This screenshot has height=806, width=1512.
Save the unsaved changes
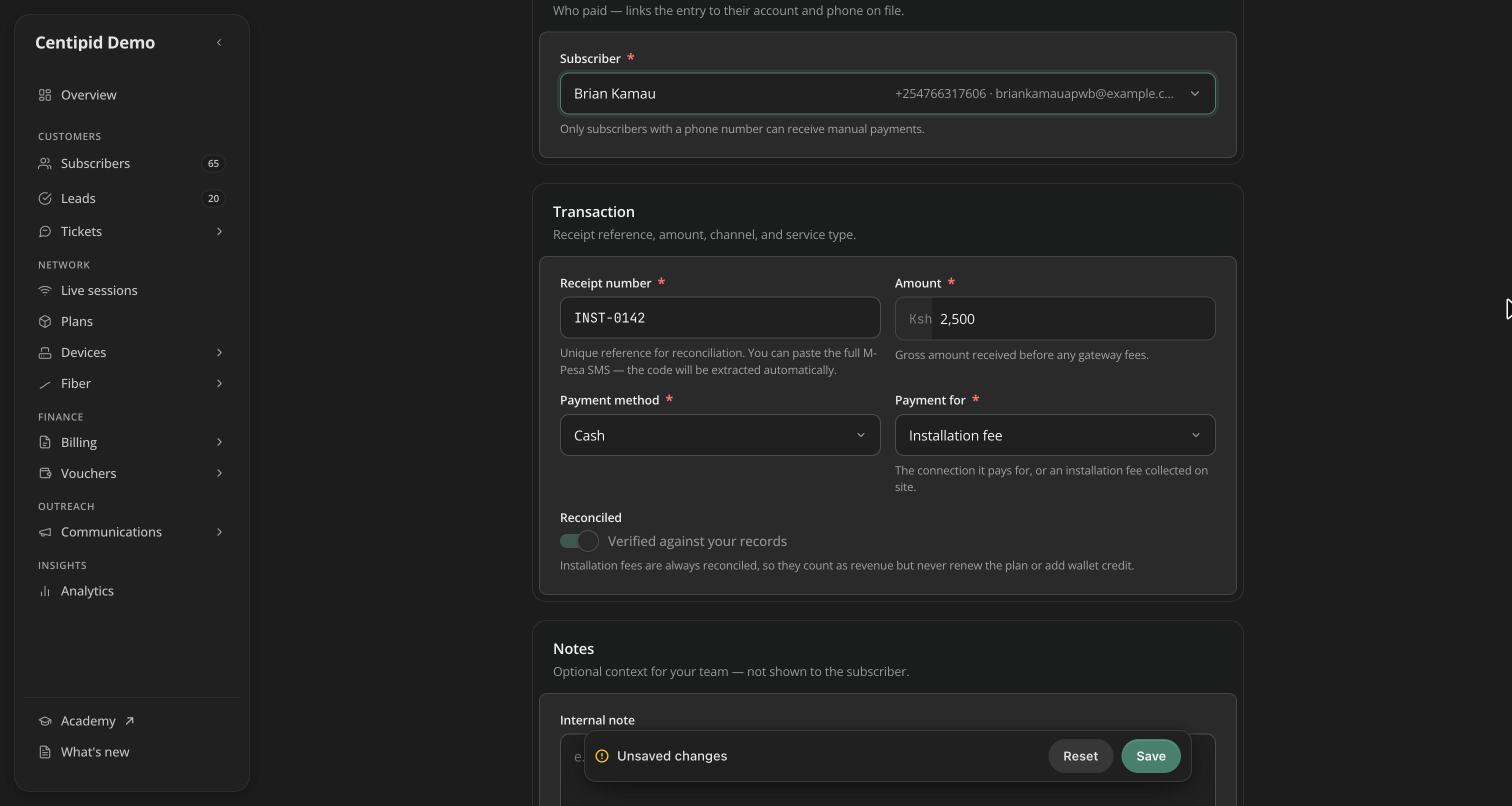[x=1151, y=756]
